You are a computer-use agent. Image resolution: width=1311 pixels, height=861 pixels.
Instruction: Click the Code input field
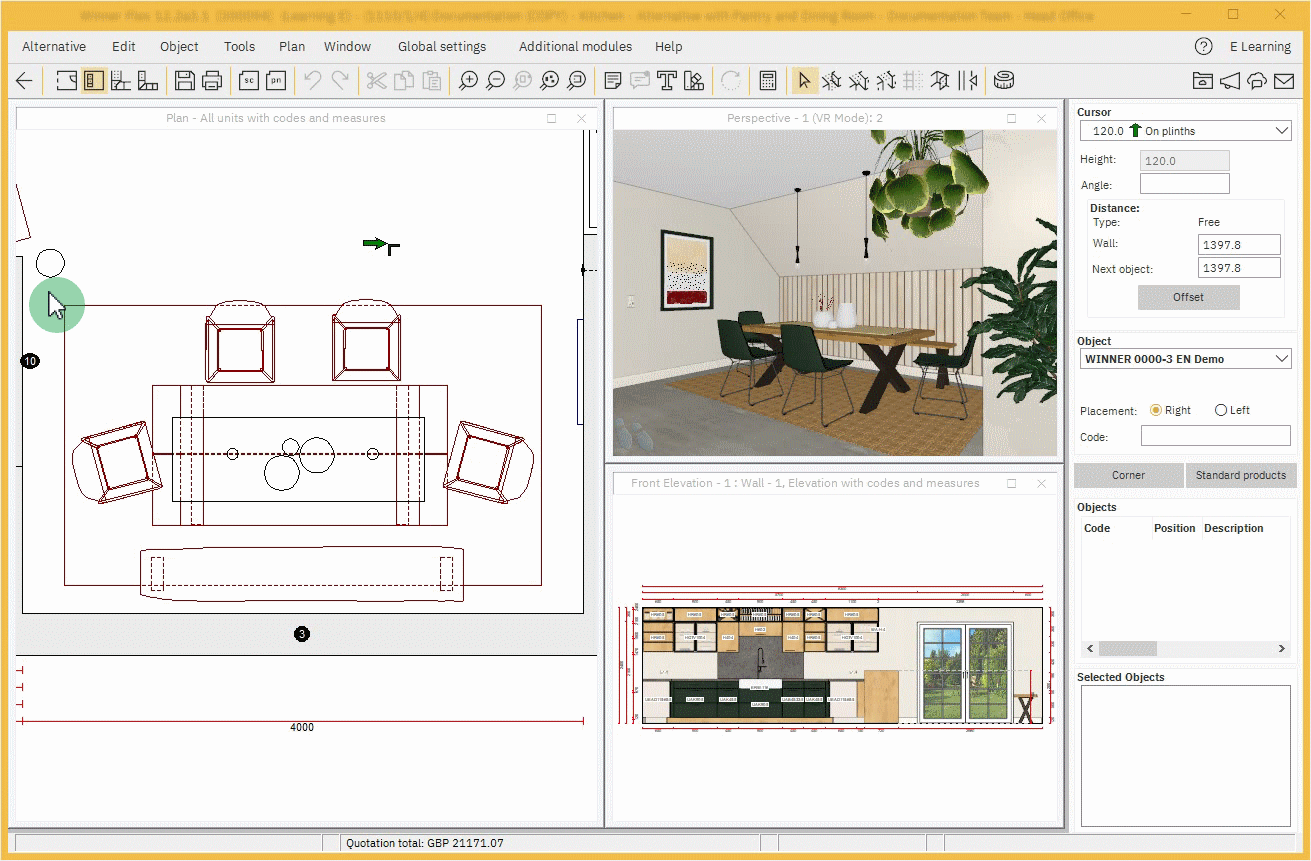tap(1215, 436)
